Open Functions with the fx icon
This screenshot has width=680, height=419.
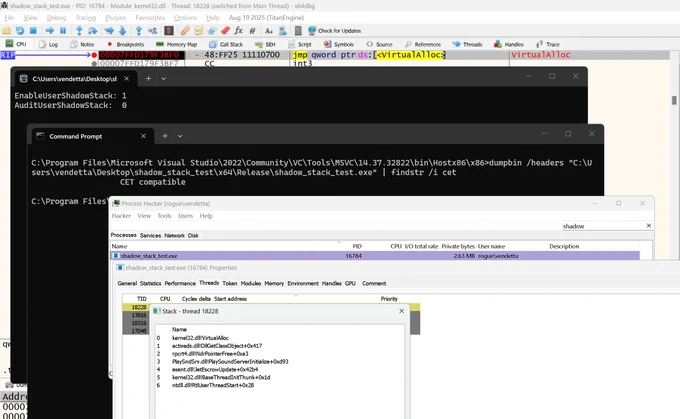[x=239, y=31]
